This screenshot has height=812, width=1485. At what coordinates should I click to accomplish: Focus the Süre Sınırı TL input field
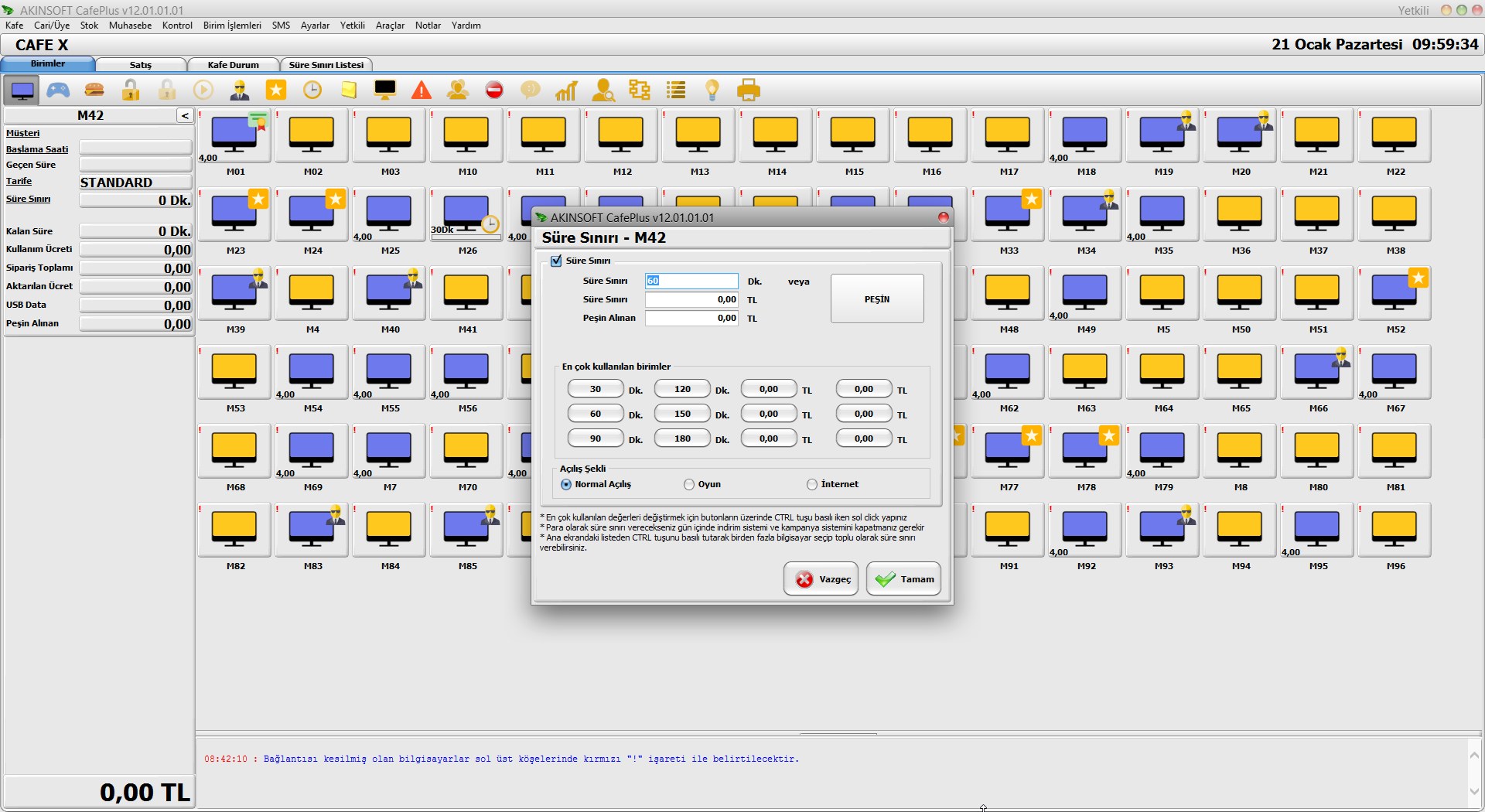(691, 299)
